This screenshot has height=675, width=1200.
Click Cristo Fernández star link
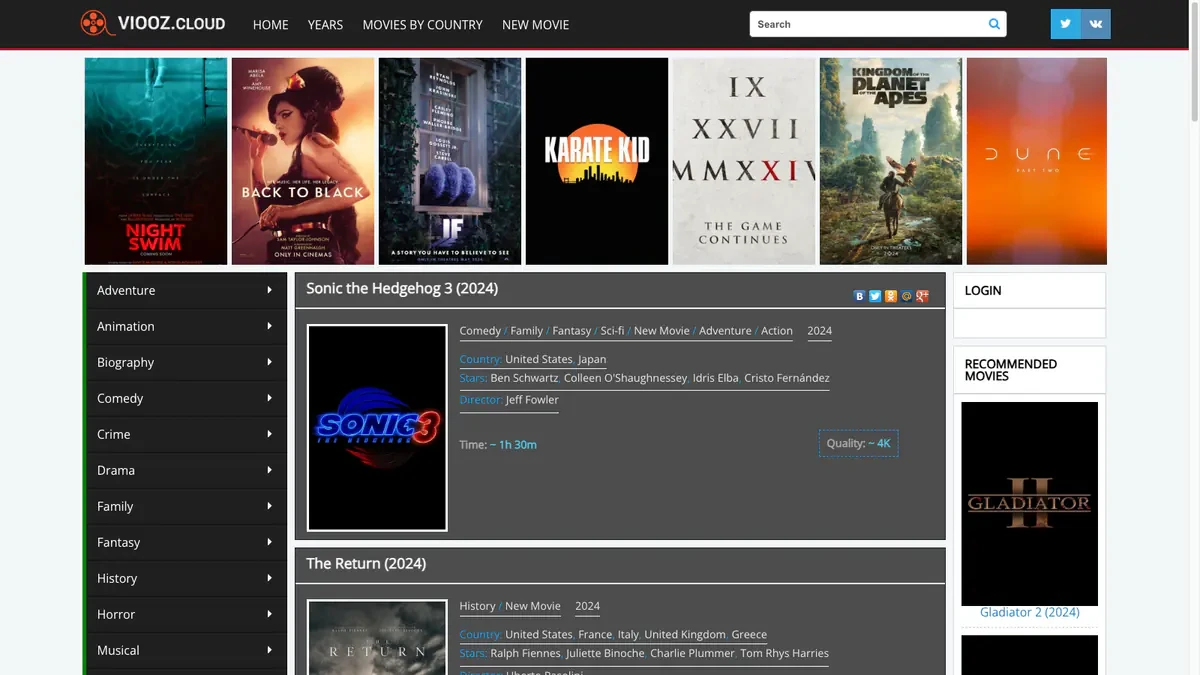787,378
